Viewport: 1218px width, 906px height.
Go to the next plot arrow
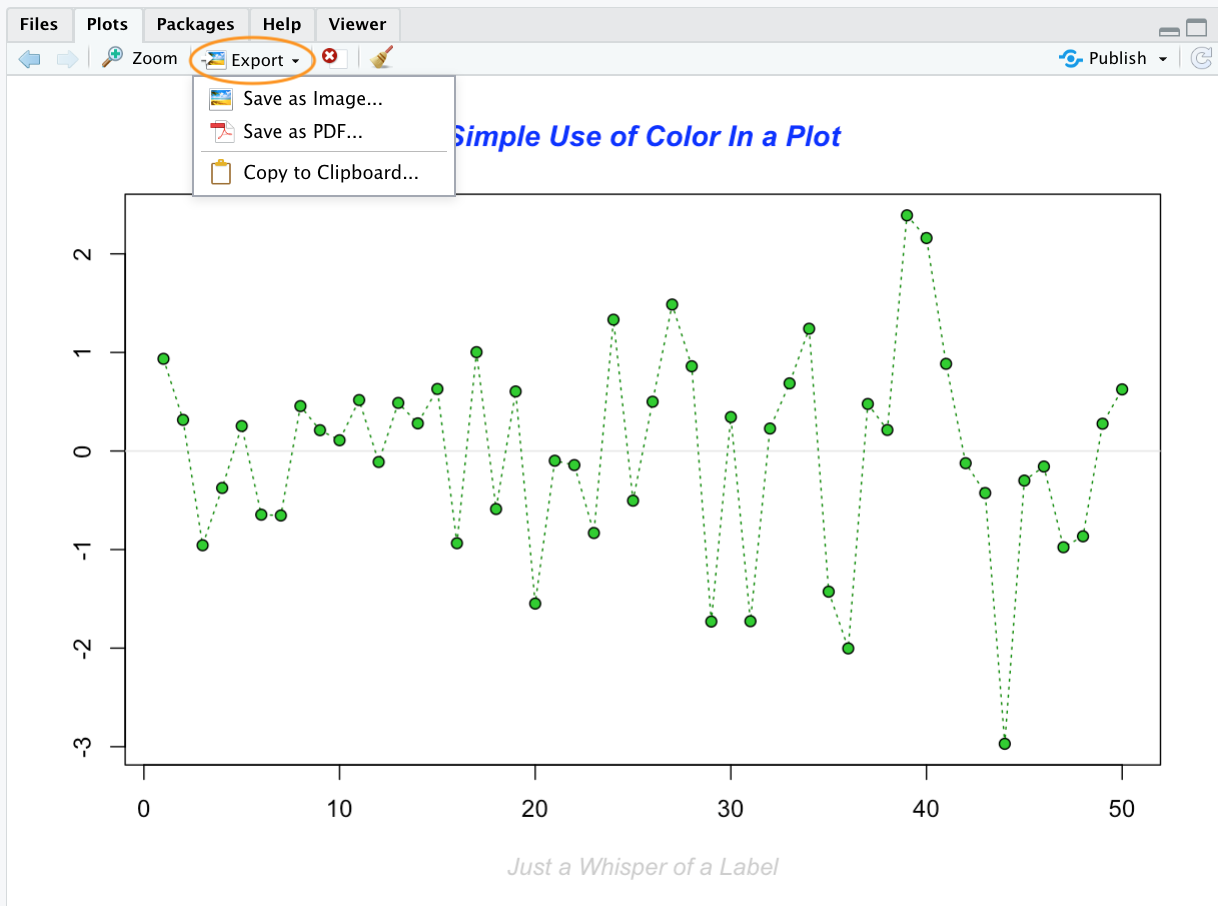click(67, 59)
